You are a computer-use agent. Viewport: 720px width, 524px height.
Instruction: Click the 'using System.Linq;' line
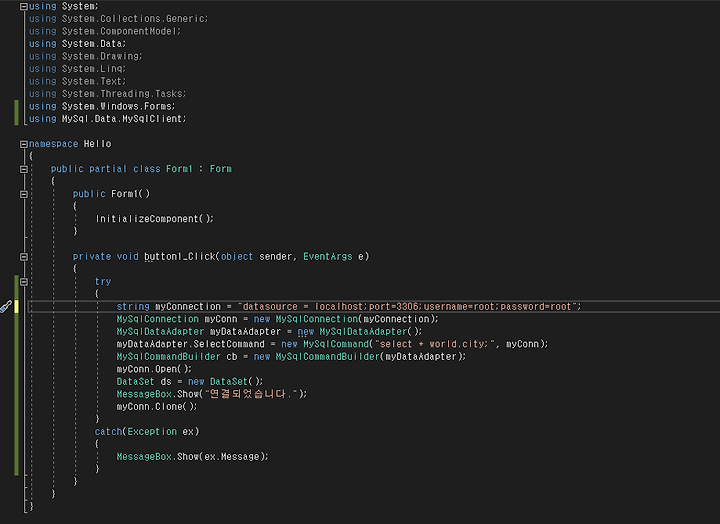(x=78, y=68)
